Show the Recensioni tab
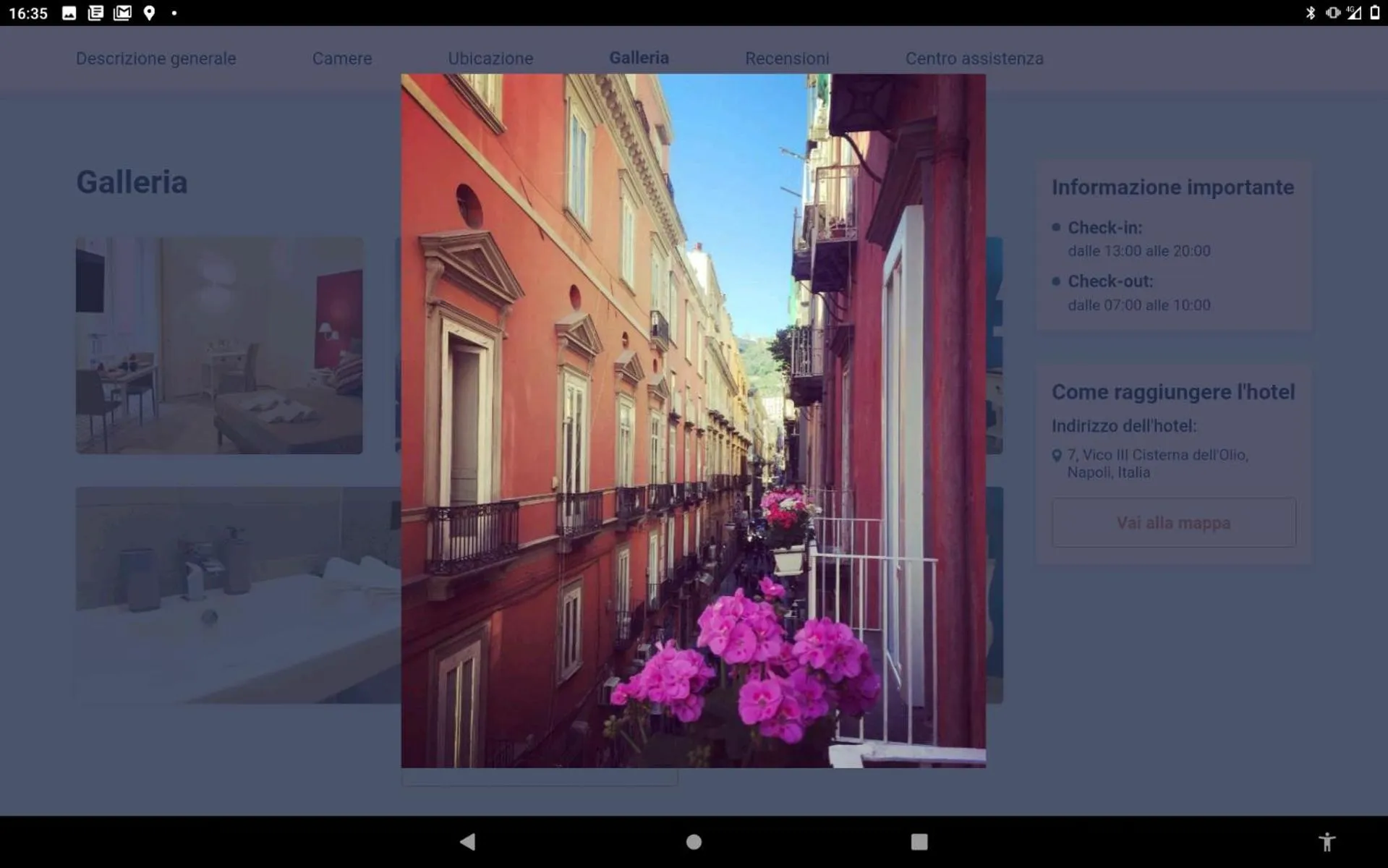Viewport: 1388px width, 868px height. click(787, 59)
